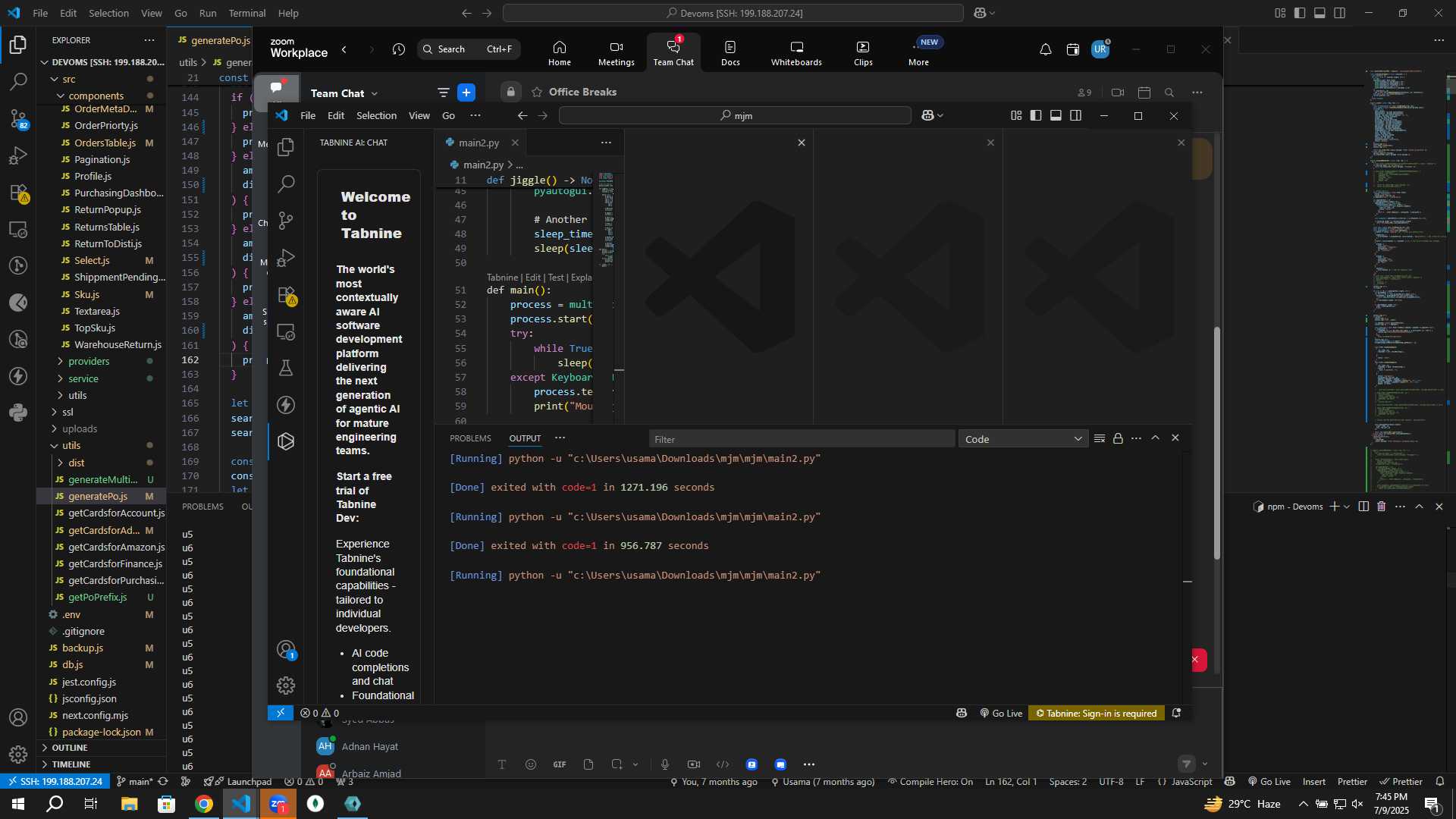Open the Explorer view in the outer VS Code activity bar
The image size is (1456, 819).
pyautogui.click(x=18, y=45)
